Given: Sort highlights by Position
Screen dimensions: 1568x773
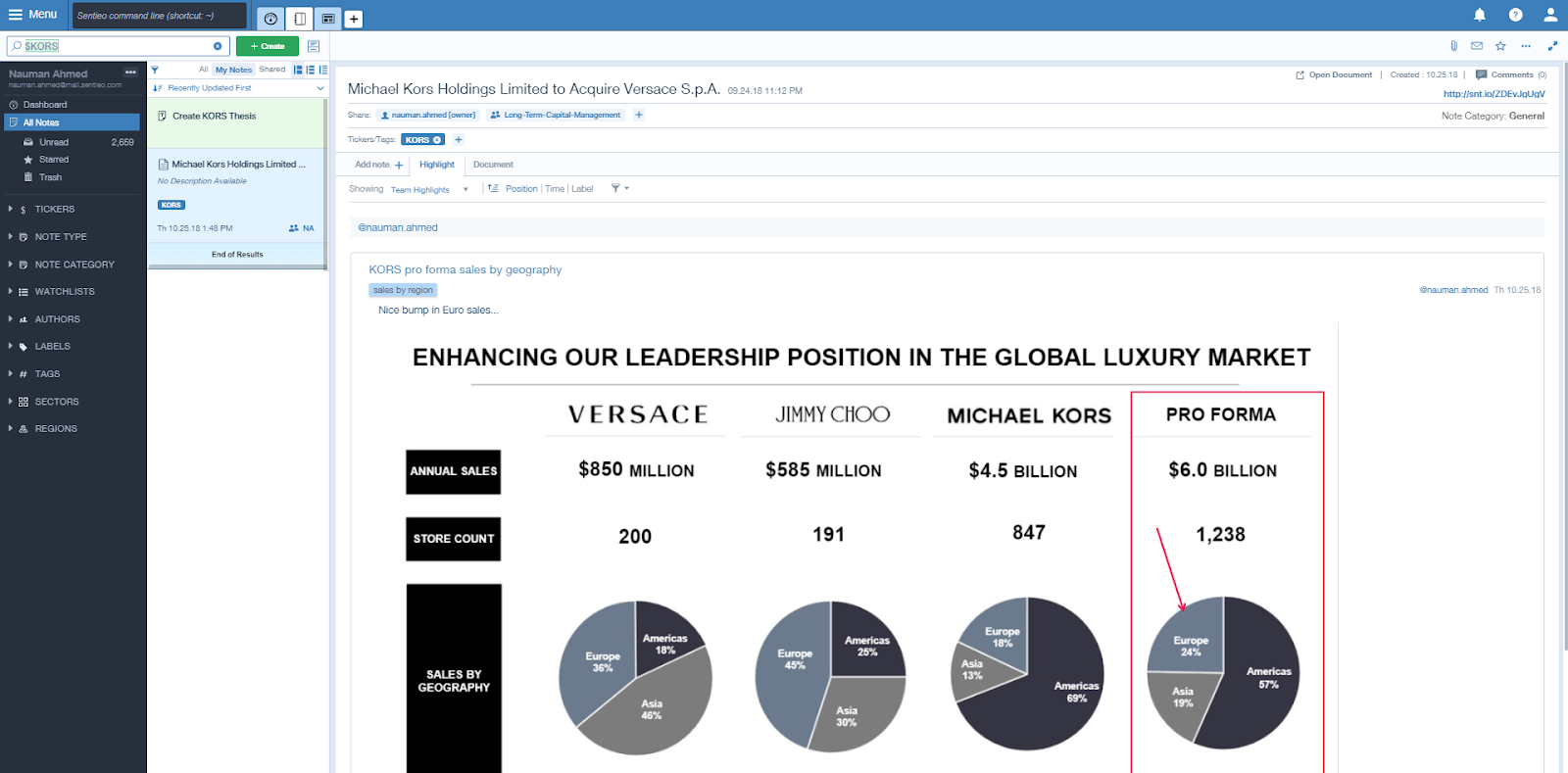Looking at the screenshot, I should click(521, 189).
